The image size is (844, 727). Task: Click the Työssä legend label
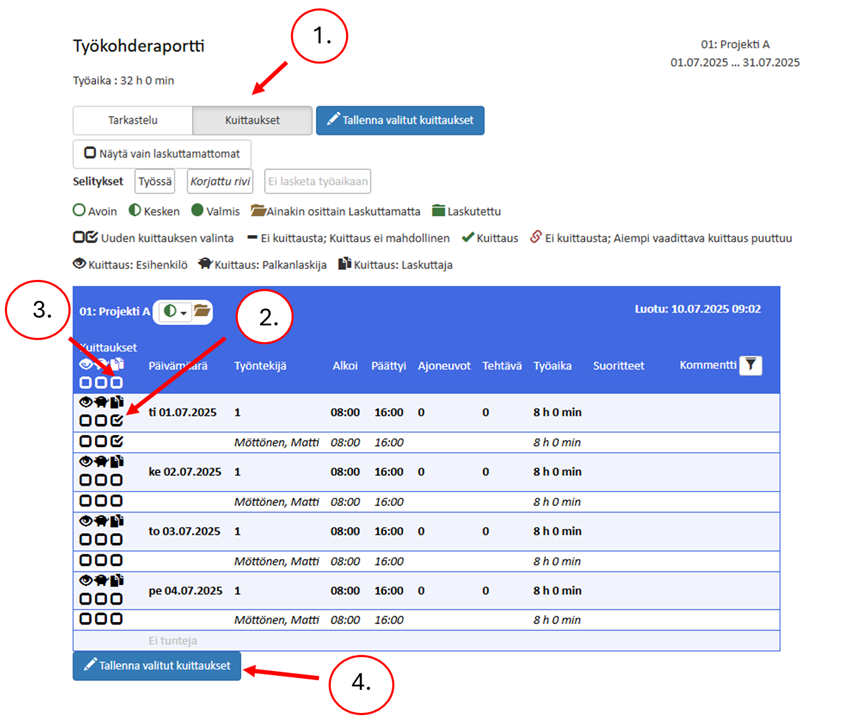click(x=155, y=181)
